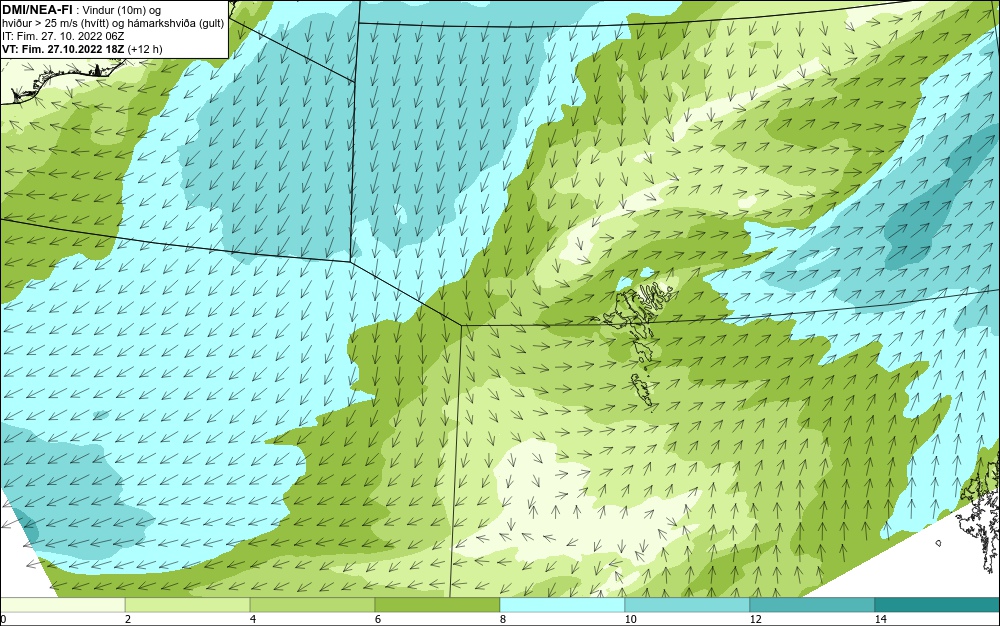The image size is (1000, 626).
Task: Click the 'IT: Fim. 27. 10. 2022 06Z' line
Action: click(x=63, y=36)
